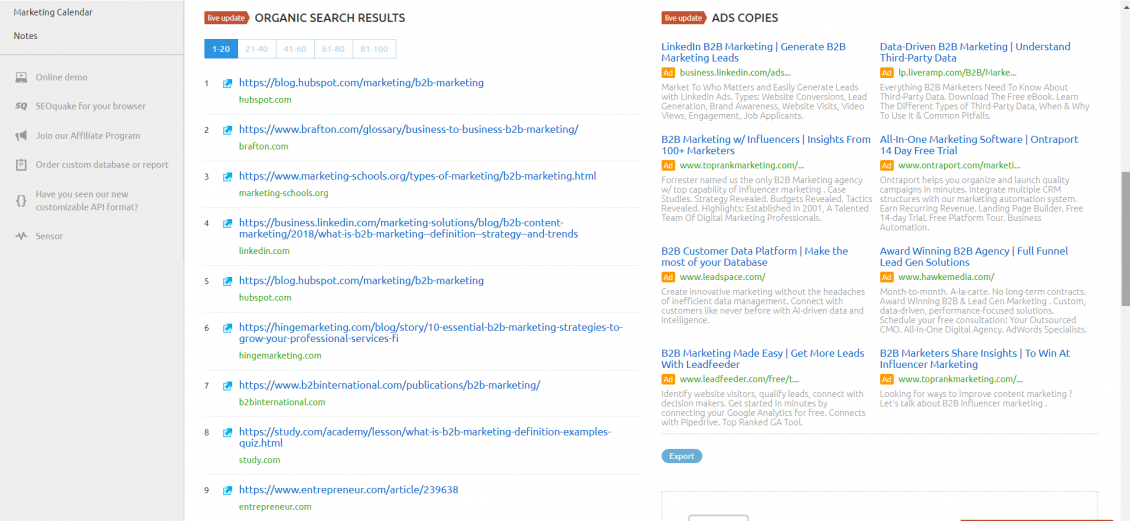Open external link icon for hingemarketing.com result
The height and width of the screenshot is (521, 1130).
coord(227,328)
